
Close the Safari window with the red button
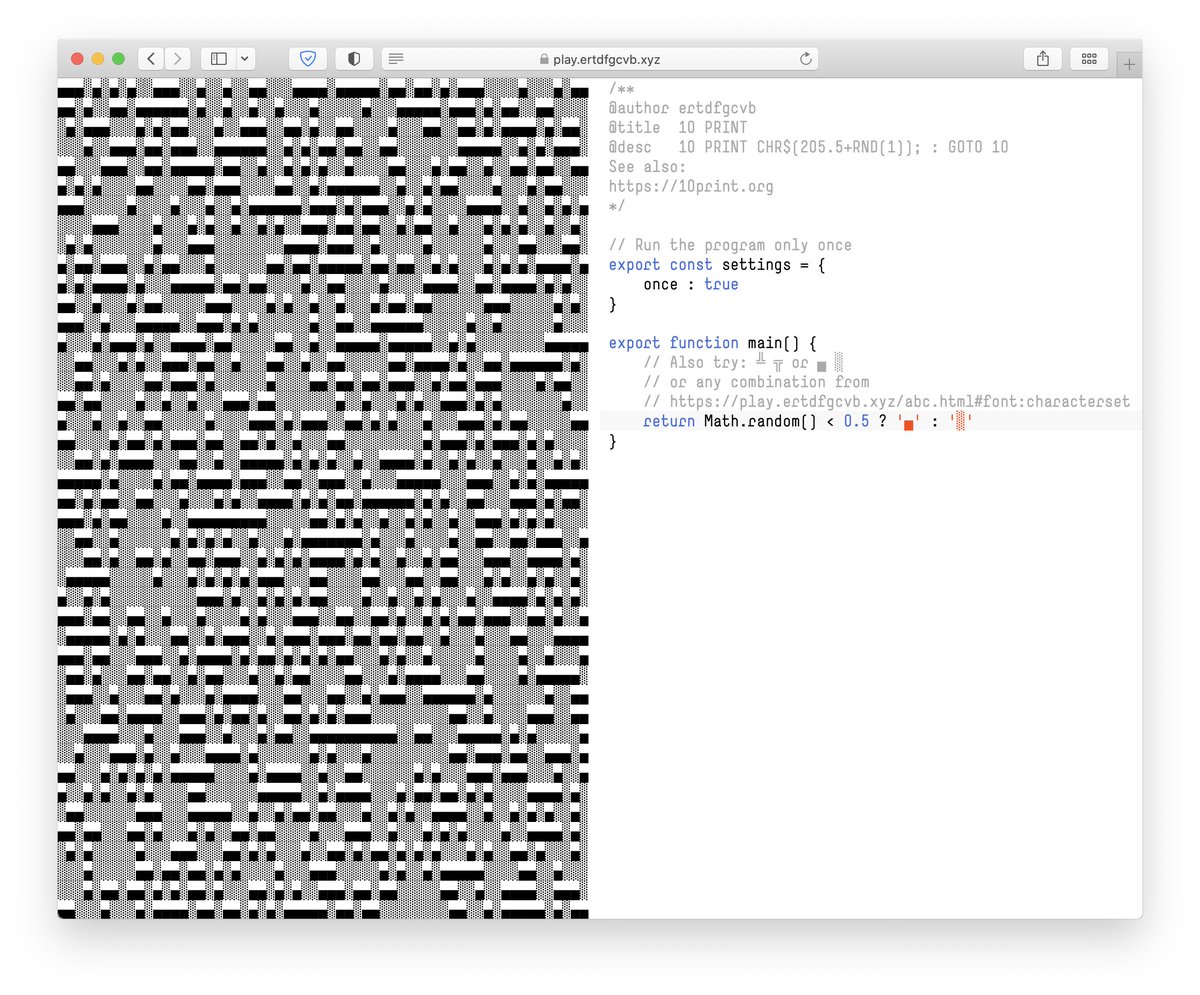(78, 59)
